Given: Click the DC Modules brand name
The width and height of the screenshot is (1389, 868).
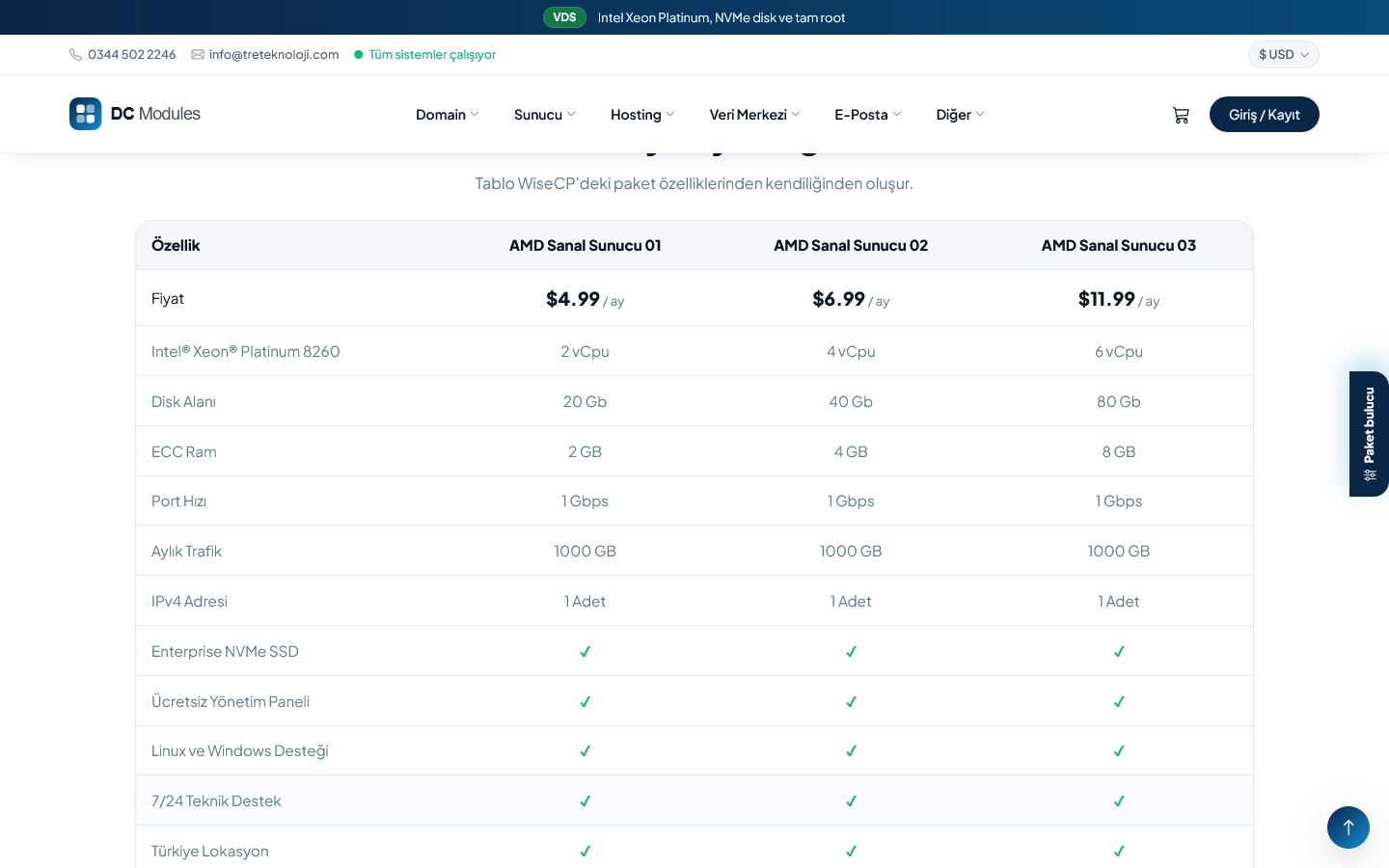Looking at the screenshot, I should (155, 114).
